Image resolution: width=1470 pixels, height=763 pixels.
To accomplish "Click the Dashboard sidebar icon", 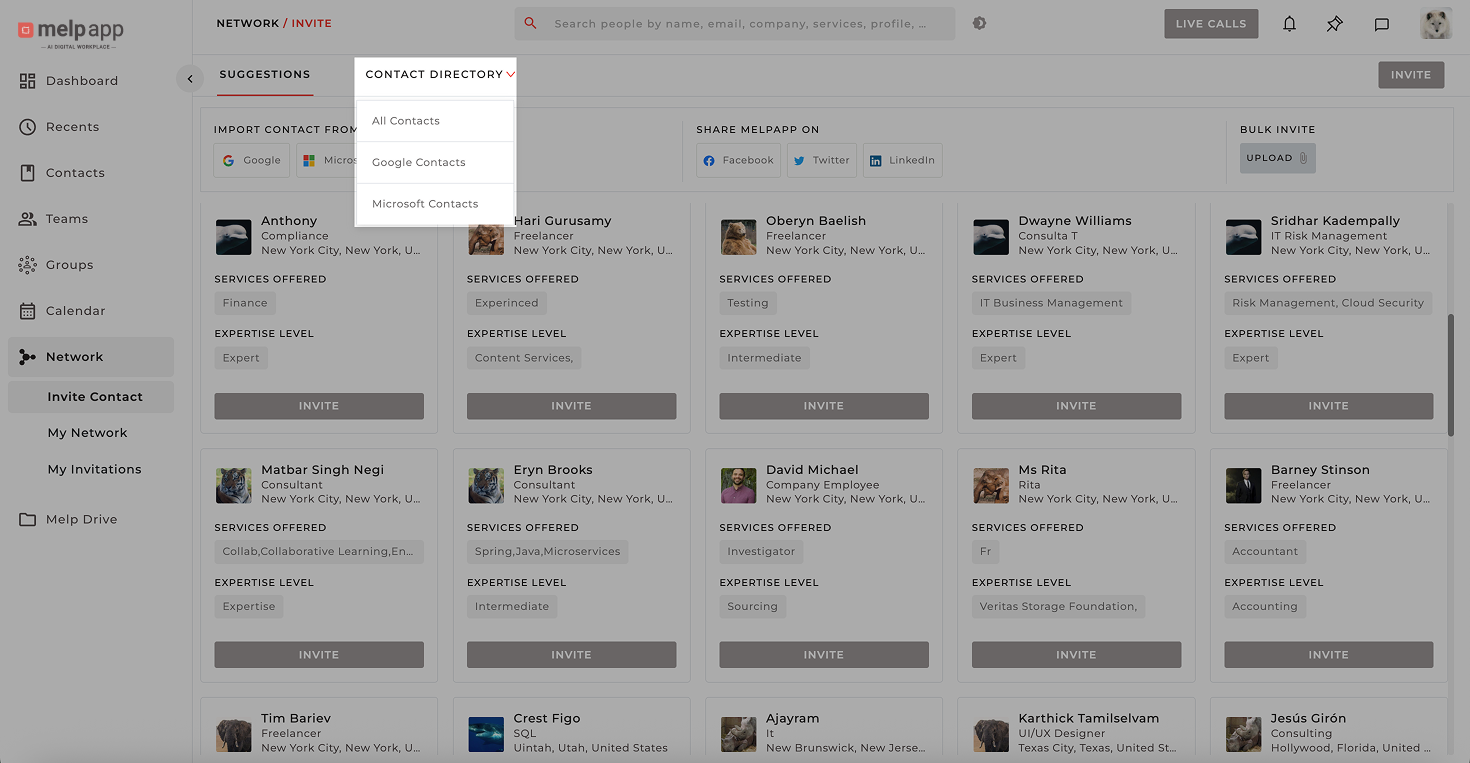I will 28,81.
